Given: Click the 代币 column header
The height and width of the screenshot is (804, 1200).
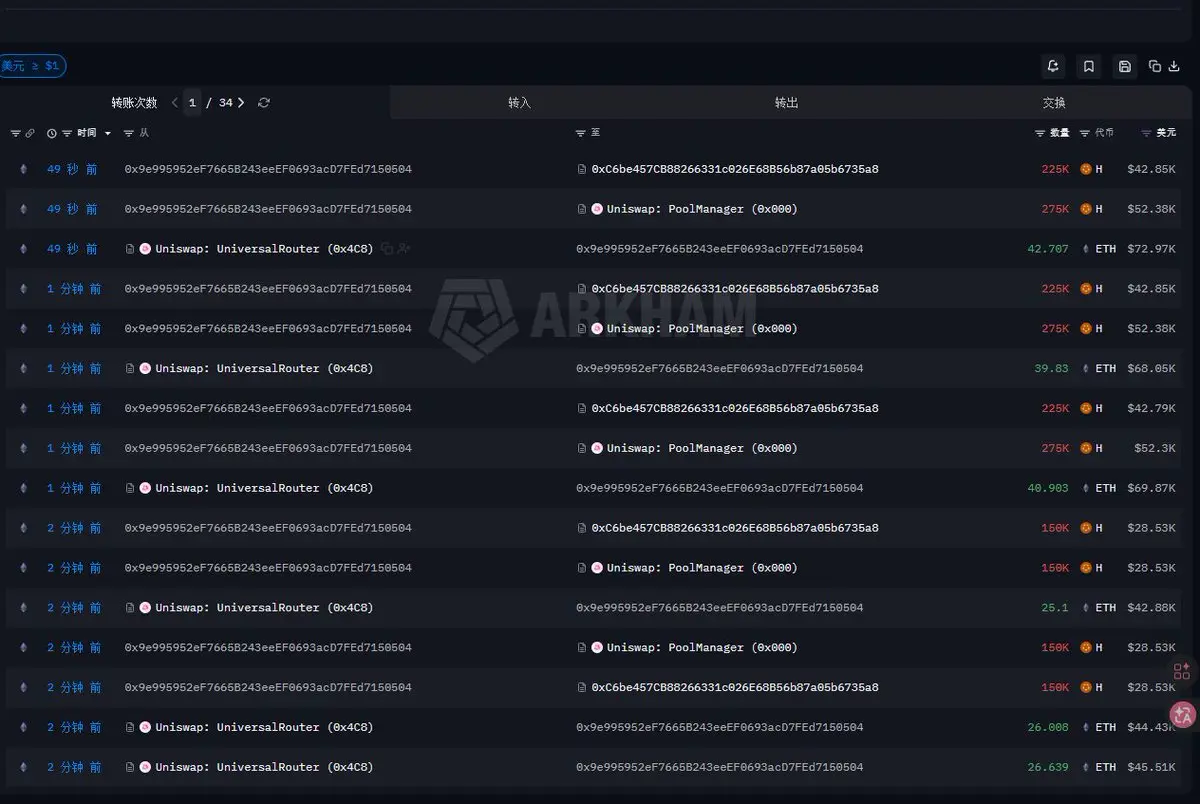Looking at the screenshot, I should 1104,133.
